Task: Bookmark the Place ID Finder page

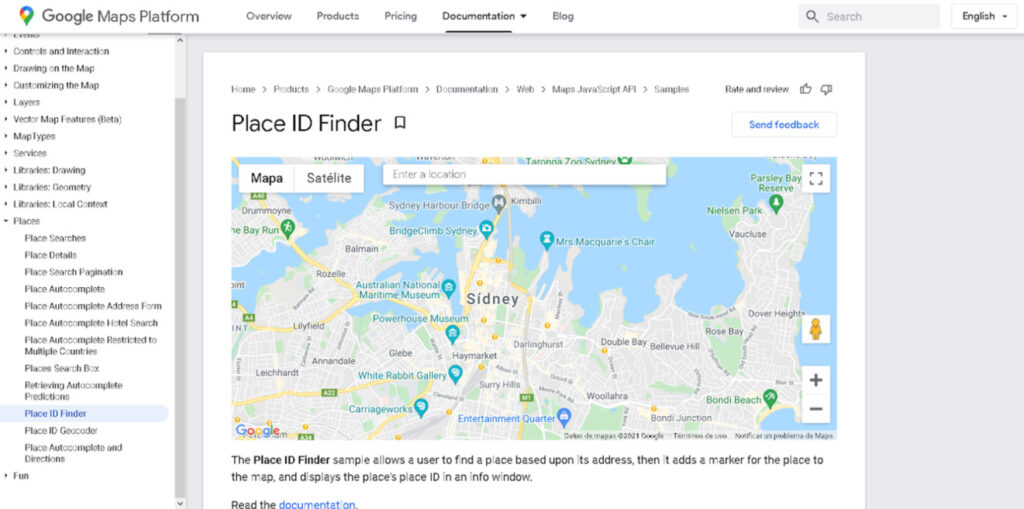Action: (x=400, y=123)
